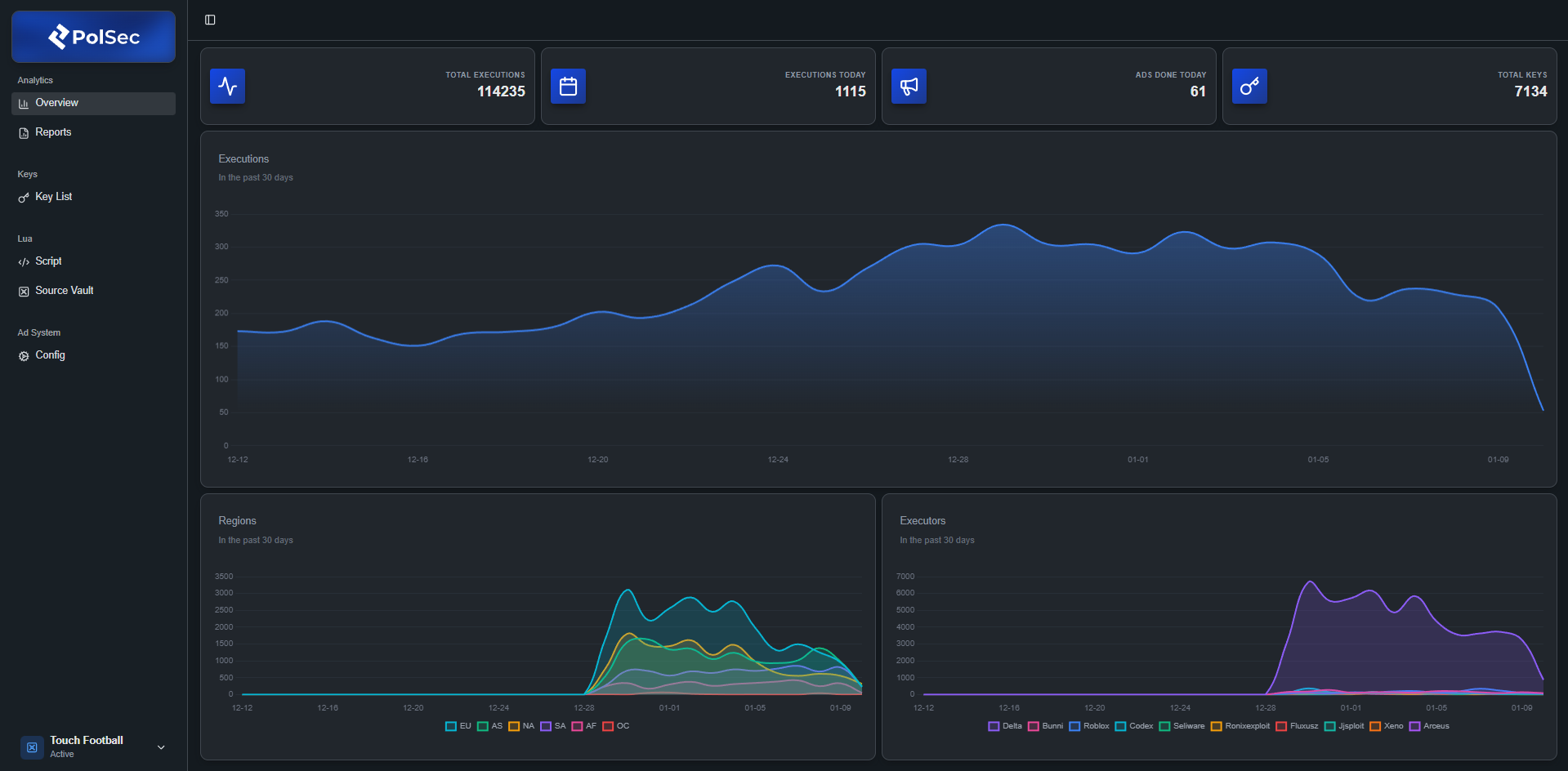Open the Reports page
Image resolution: width=1568 pixels, height=771 pixels.
(93, 132)
